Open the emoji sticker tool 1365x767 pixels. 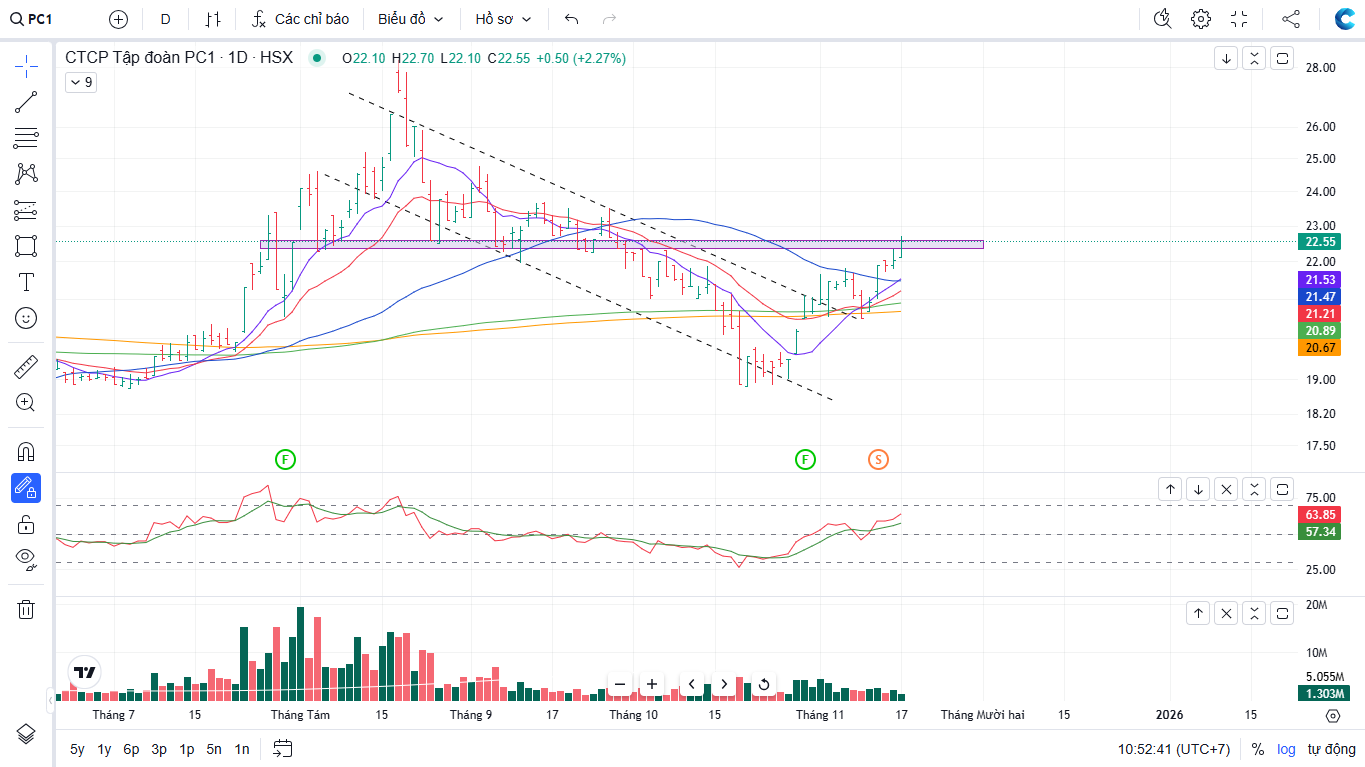point(26,318)
